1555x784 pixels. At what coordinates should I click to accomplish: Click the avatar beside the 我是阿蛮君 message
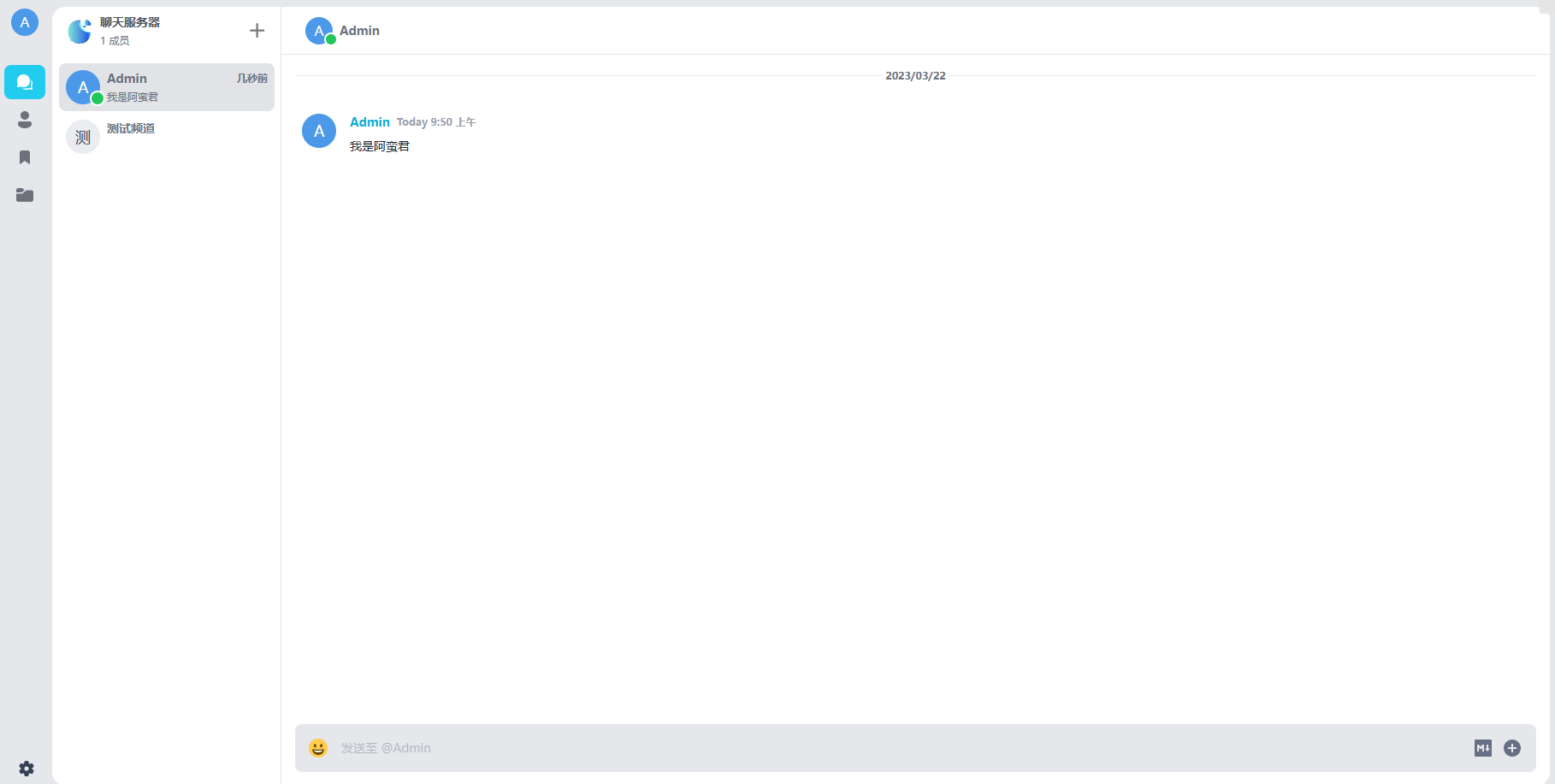pos(319,131)
